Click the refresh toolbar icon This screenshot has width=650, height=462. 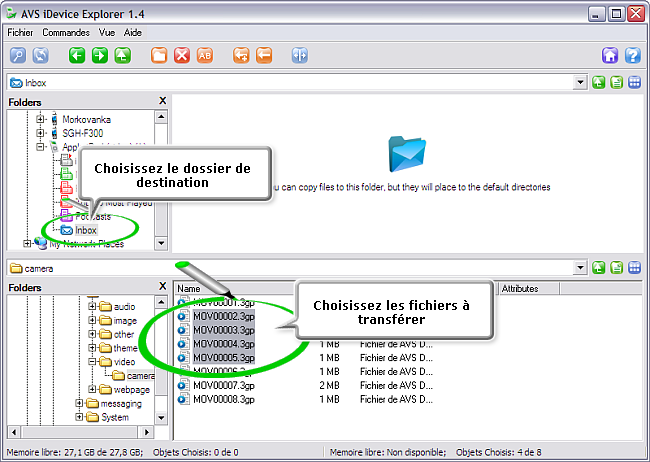pyautogui.click(x=41, y=55)
